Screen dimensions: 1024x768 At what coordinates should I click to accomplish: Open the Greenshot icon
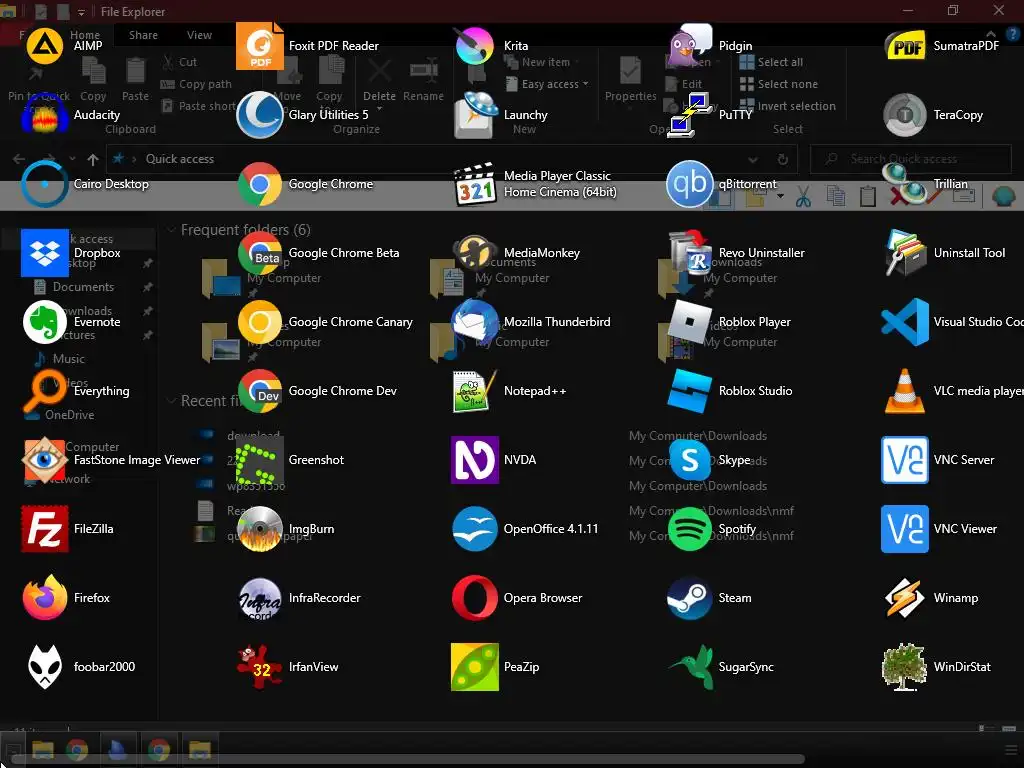coord(260,460)
